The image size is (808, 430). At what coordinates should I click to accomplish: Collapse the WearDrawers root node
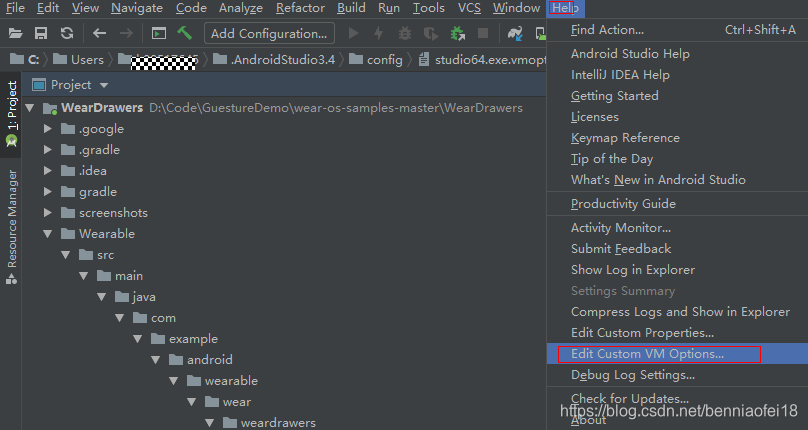click(30, 108)
